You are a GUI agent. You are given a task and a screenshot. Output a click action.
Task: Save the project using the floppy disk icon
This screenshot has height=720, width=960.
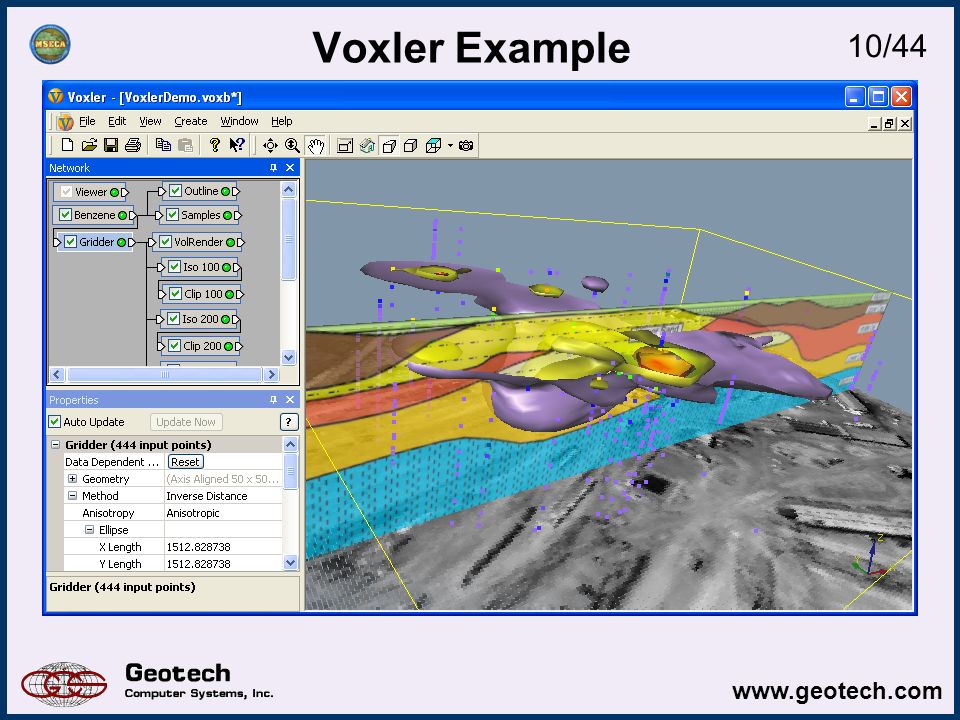coord(111,145)
